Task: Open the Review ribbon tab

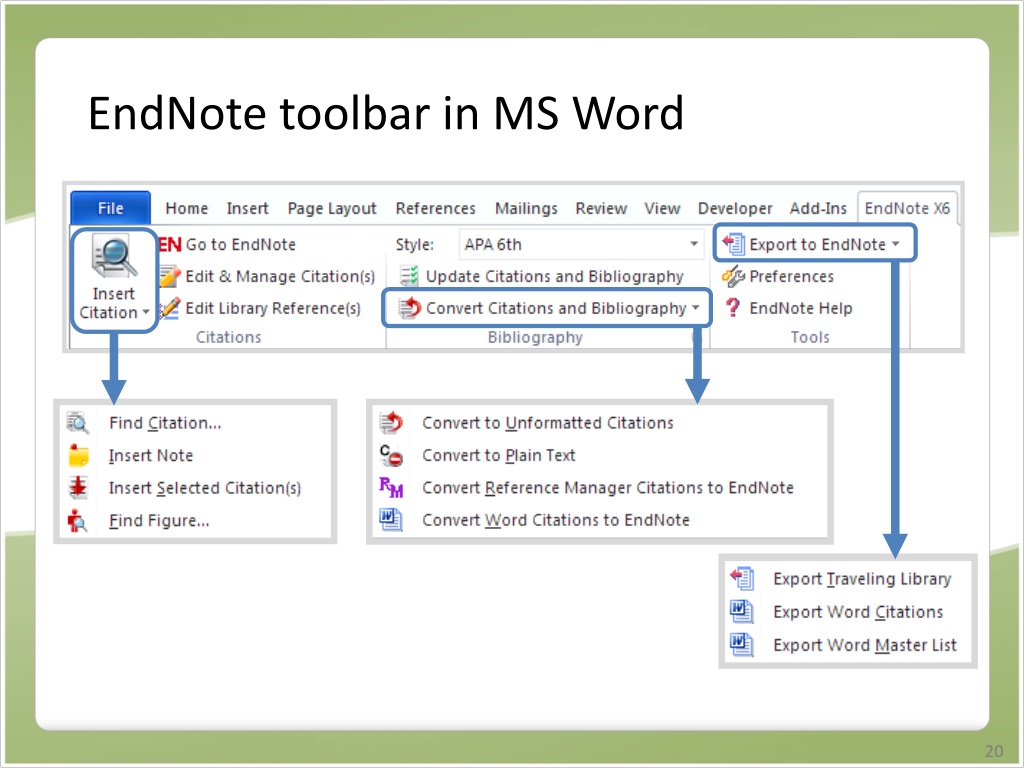Action: point(601,208)
